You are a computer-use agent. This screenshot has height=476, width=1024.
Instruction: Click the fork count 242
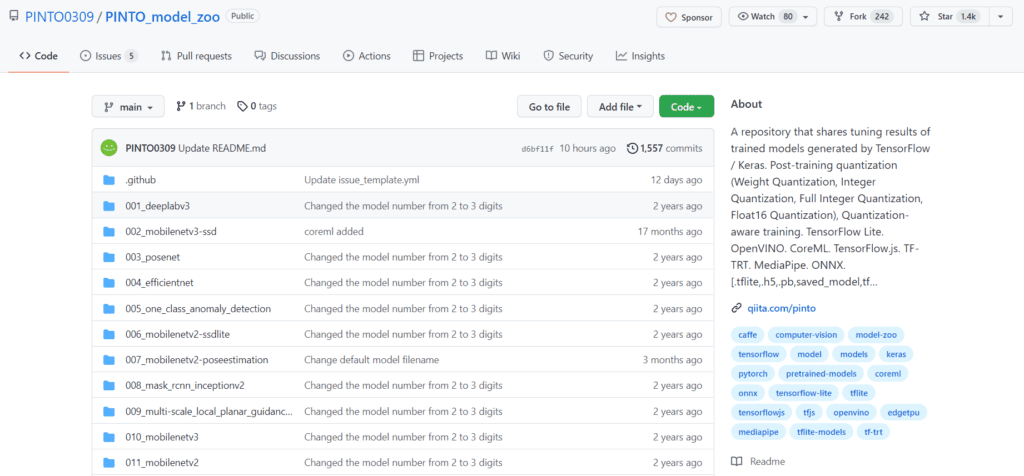click(882, 17)
